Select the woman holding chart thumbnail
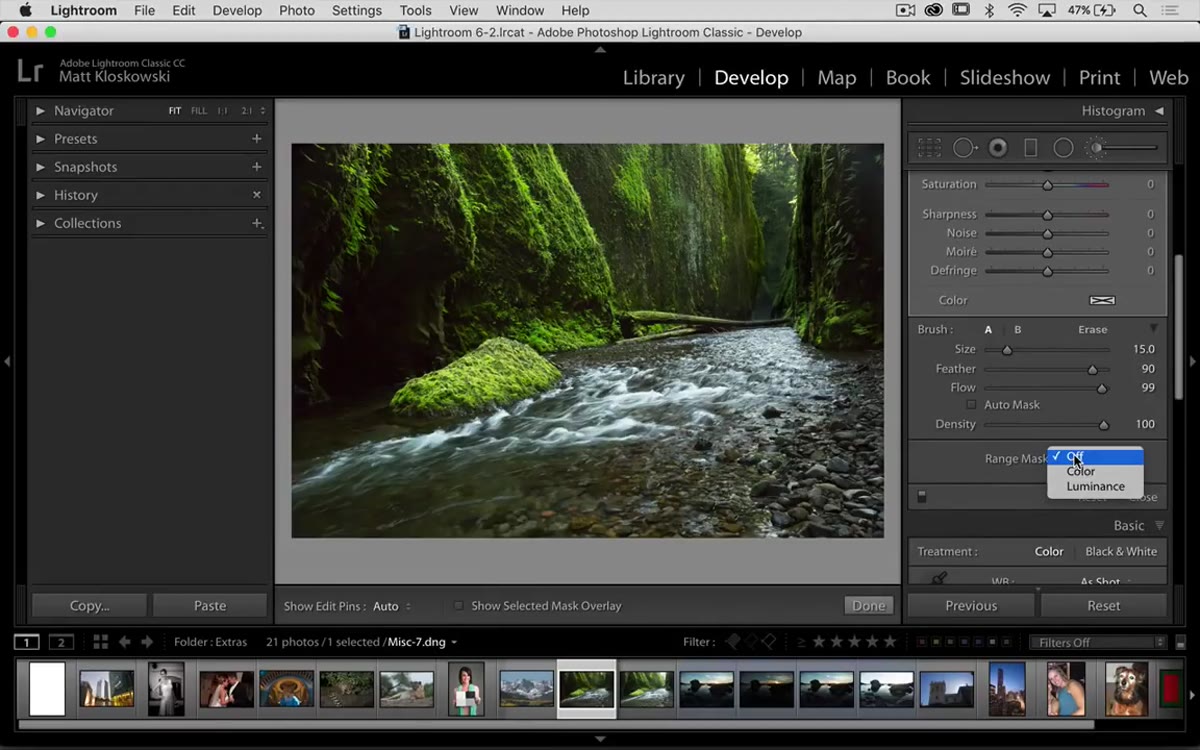Viewport: 1200px width, 750px height. coord(466,689)
